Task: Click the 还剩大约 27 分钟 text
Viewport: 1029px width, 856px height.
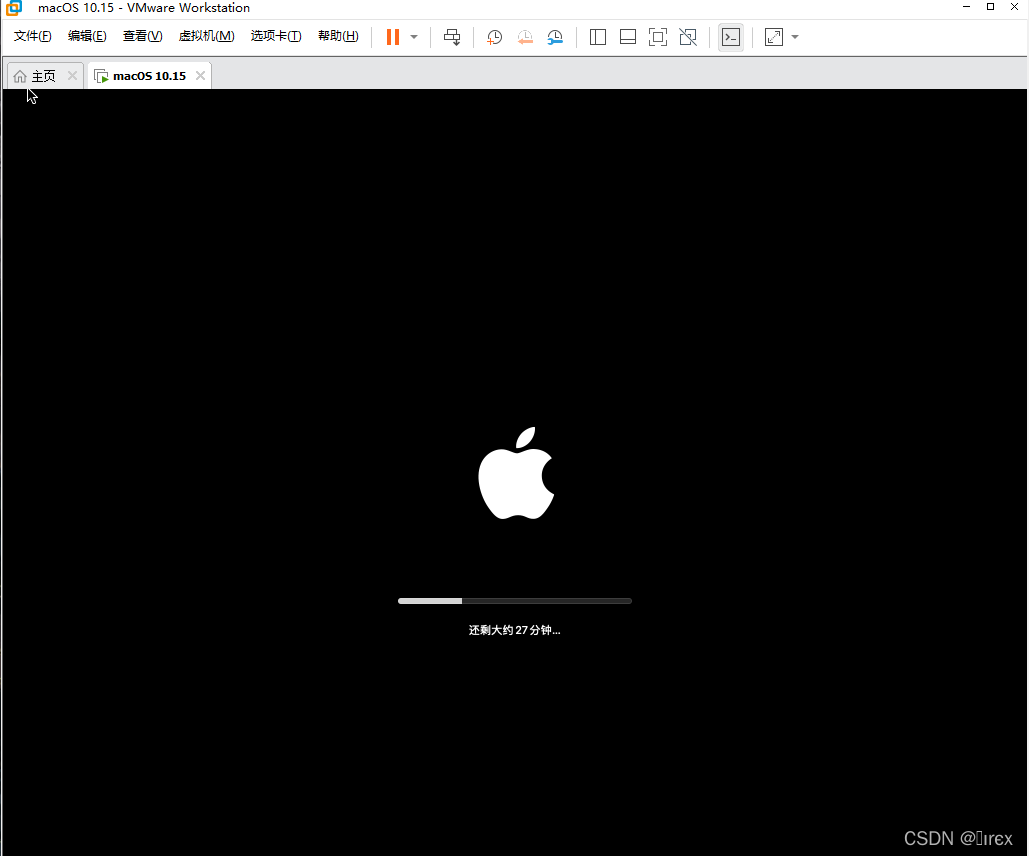Action: (x=514, y=630)
